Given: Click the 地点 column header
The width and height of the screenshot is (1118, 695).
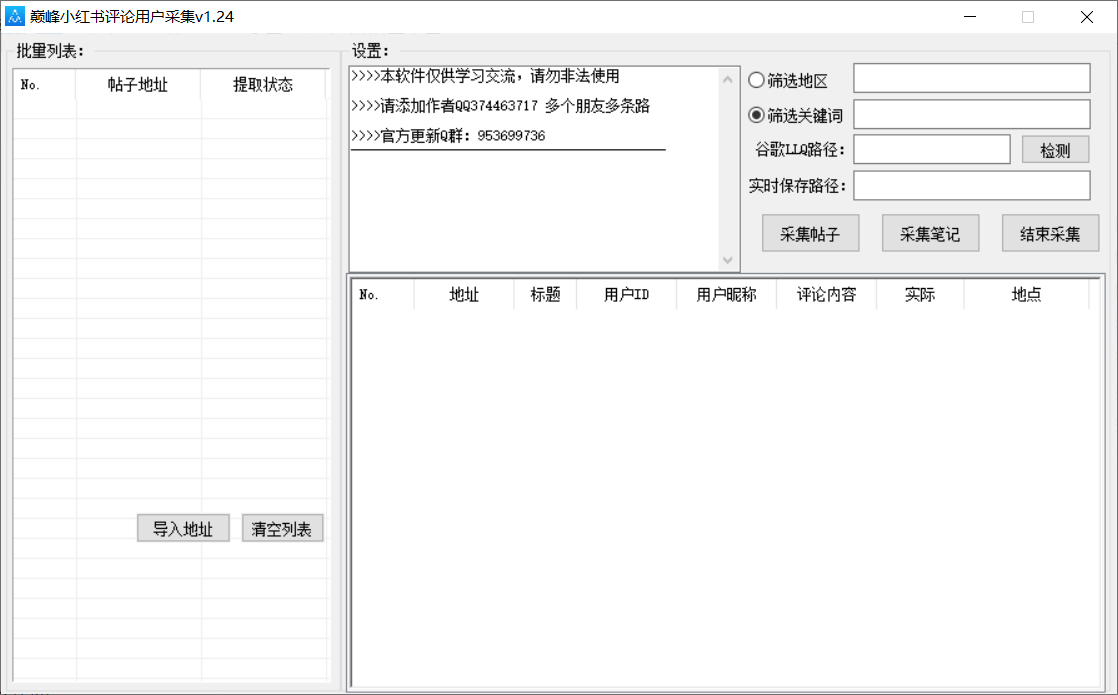Looking at the screenshot, I should [x=1026, y=295].
